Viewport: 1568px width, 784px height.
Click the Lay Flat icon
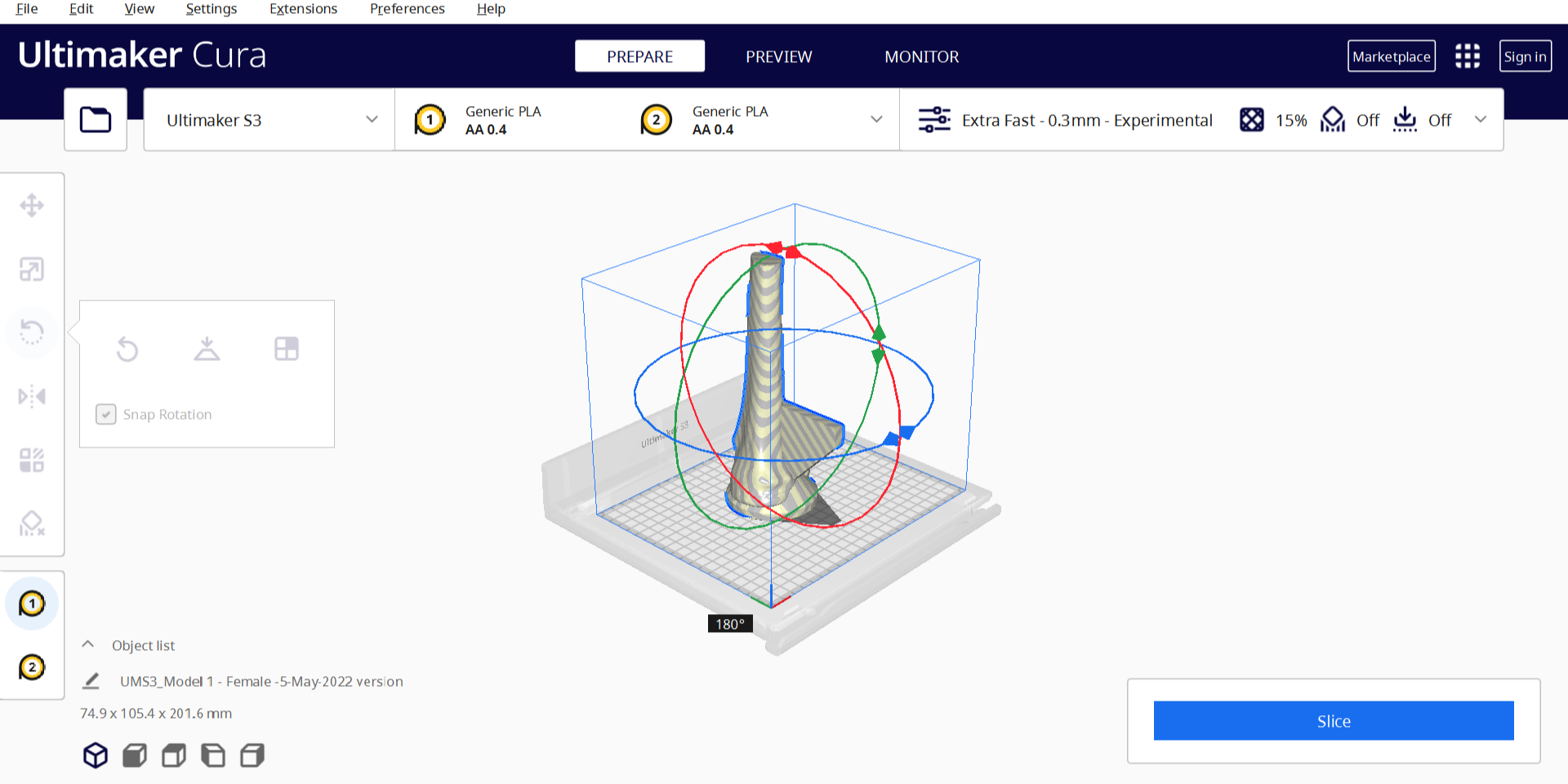pyautogui.click(x=207, y=350)
